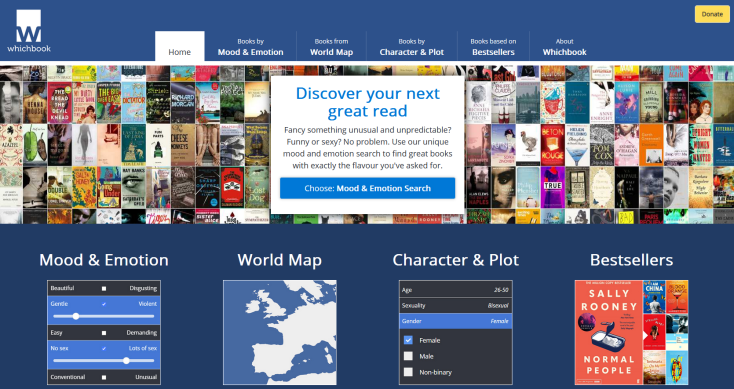Open the Going Under book cover
Screen dimensions: 734x389
109,187
